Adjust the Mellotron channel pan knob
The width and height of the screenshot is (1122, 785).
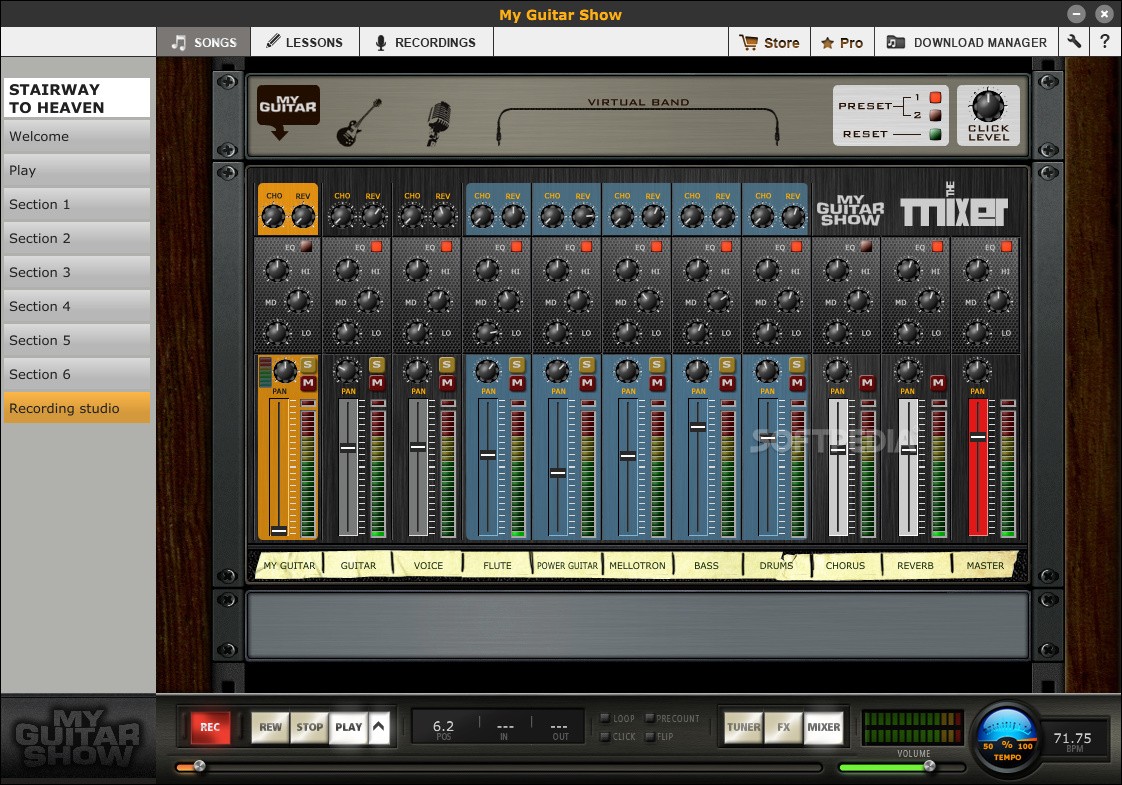tap(628, 371)
